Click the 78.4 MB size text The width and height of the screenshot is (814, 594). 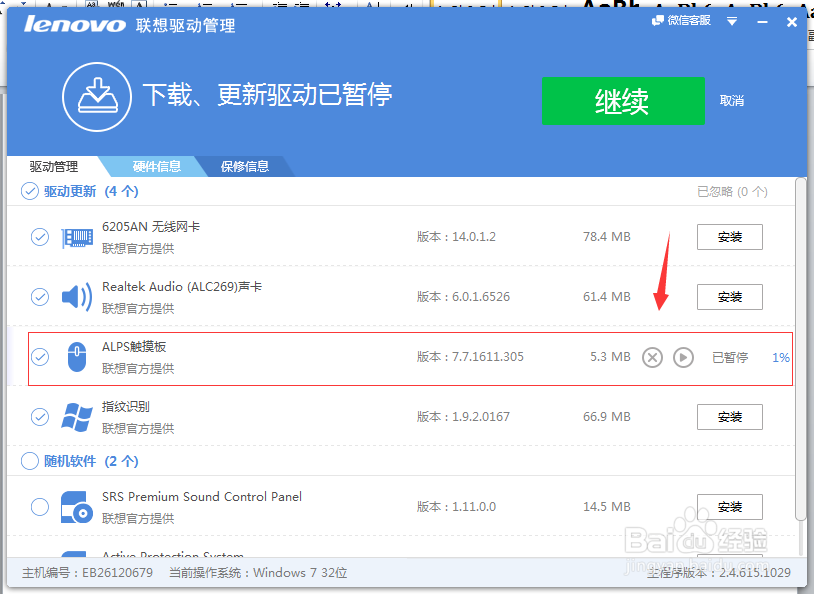[606, 237]
